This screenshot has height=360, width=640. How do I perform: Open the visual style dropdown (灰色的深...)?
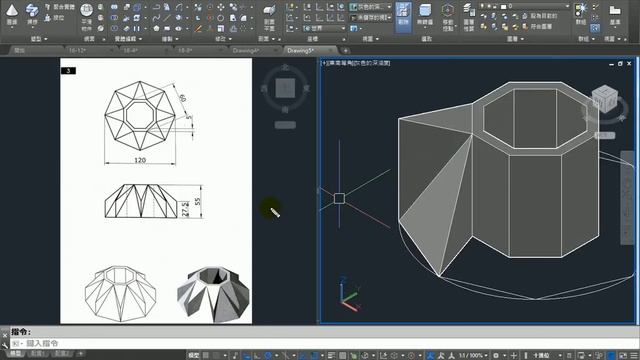(371, 7)
